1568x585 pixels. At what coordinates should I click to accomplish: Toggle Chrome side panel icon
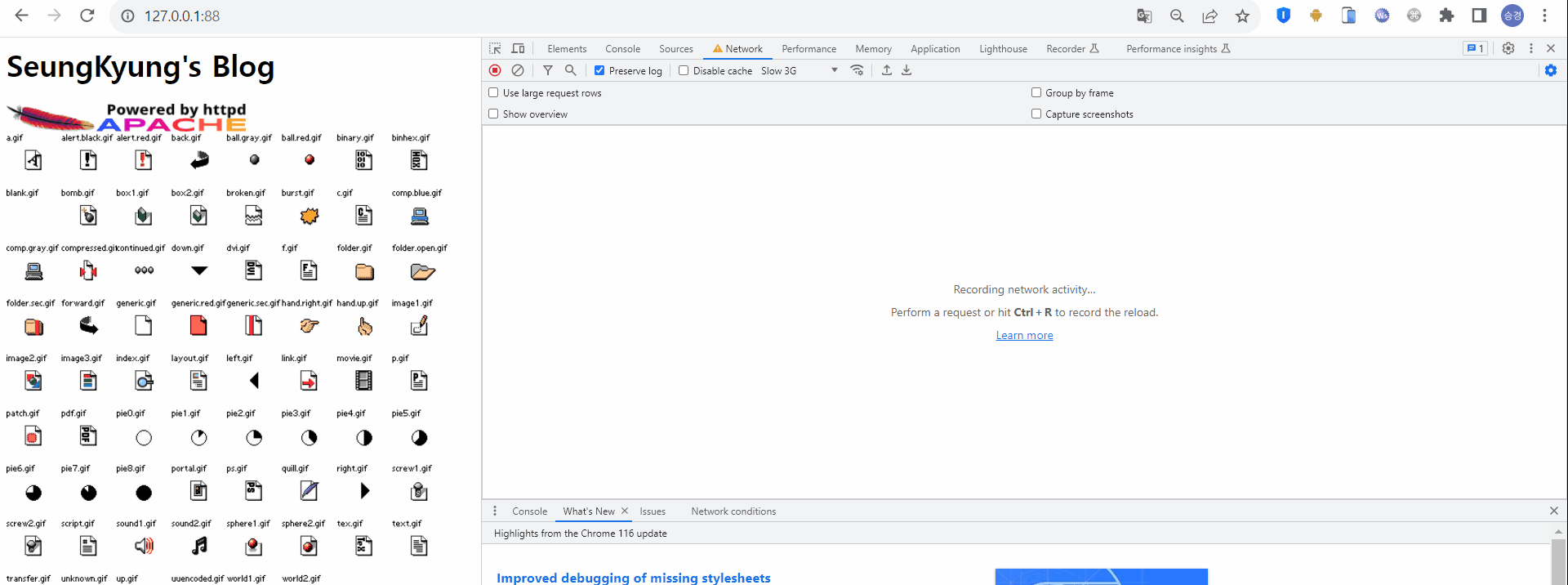pos(1479,16)
